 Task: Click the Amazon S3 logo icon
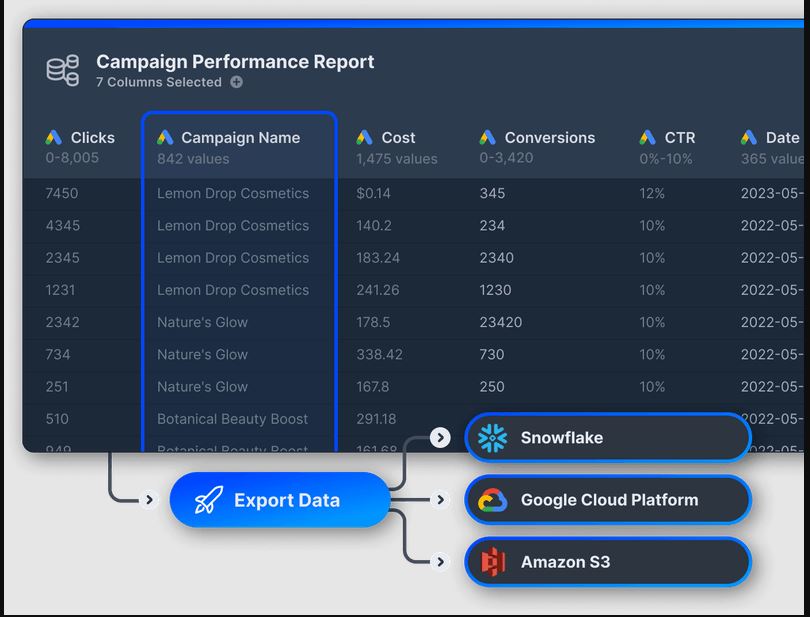pyautogui.click(x=493, y=562)
